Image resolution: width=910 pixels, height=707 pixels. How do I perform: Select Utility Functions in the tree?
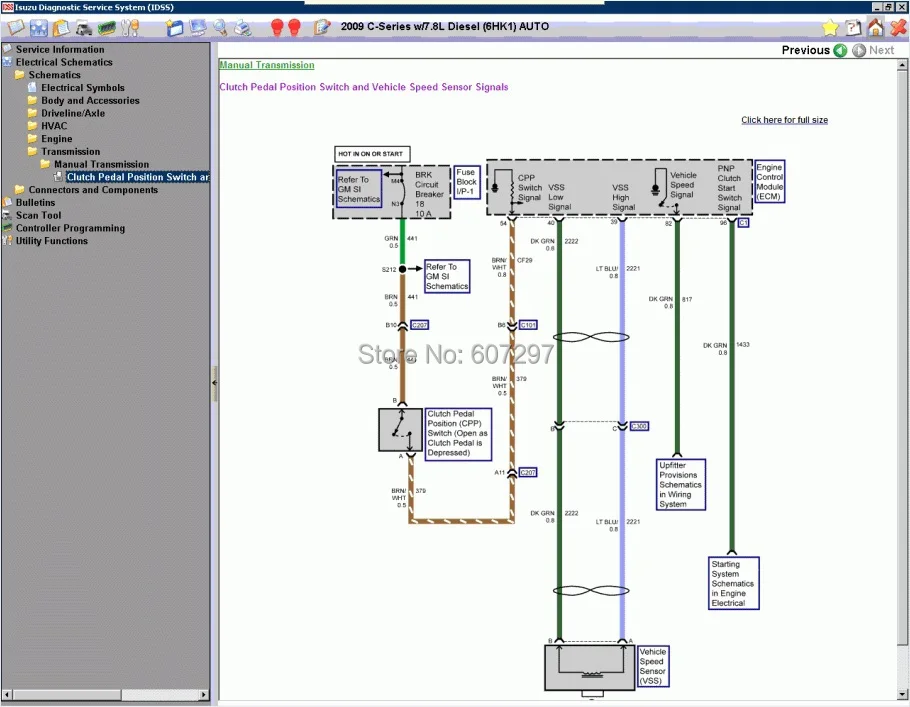pyautogui.click(x=52, y=241)
